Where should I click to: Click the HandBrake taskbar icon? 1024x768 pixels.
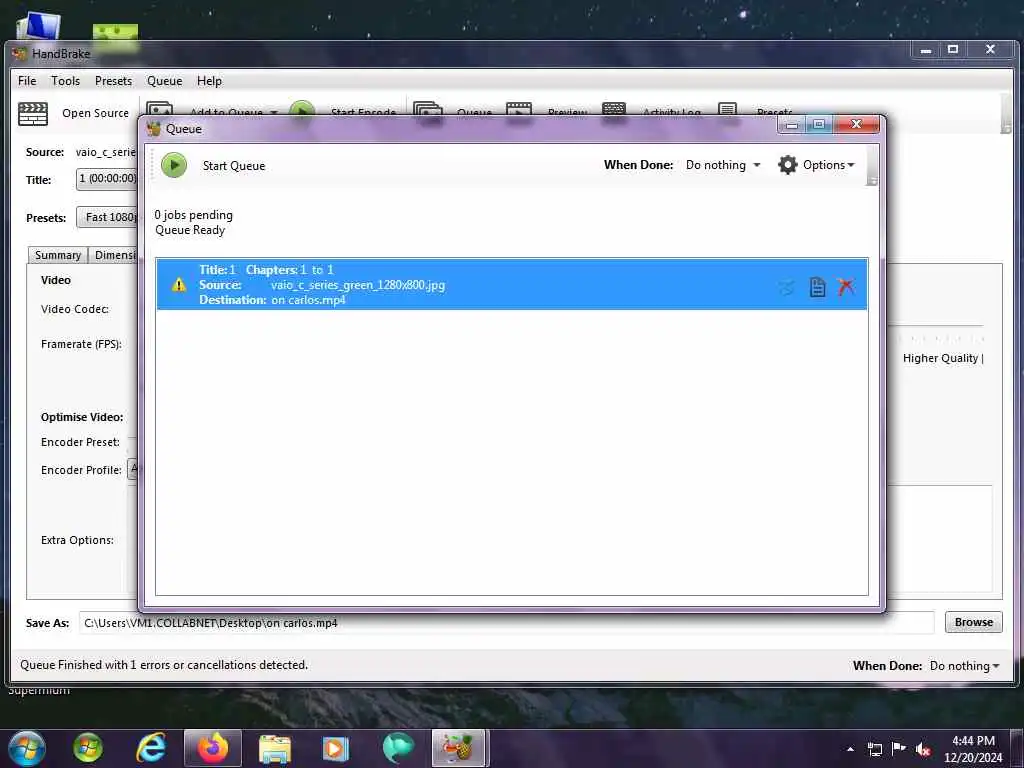point(458,748)
